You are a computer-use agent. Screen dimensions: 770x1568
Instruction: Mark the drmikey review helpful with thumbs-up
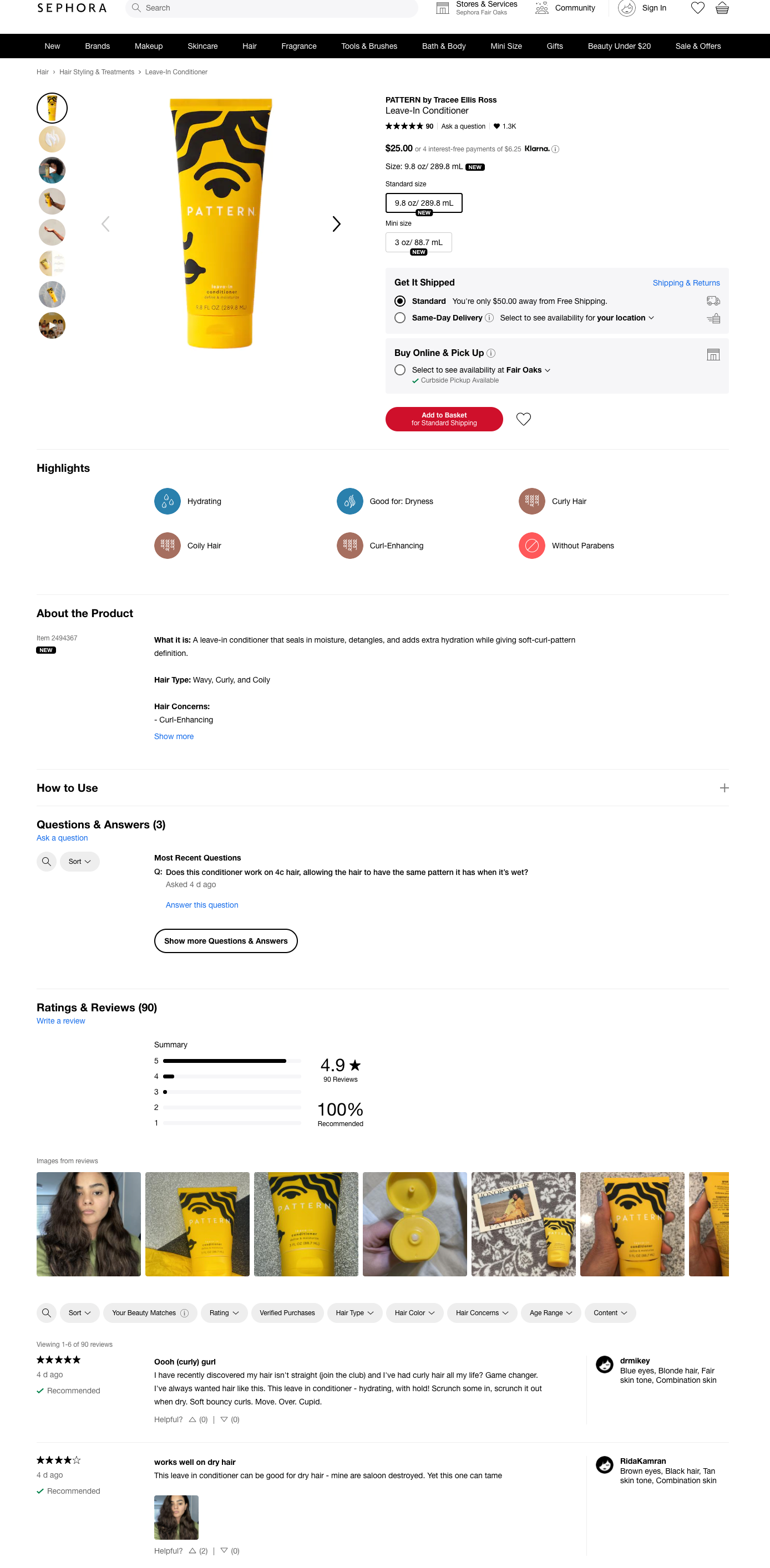(192, 1419)
